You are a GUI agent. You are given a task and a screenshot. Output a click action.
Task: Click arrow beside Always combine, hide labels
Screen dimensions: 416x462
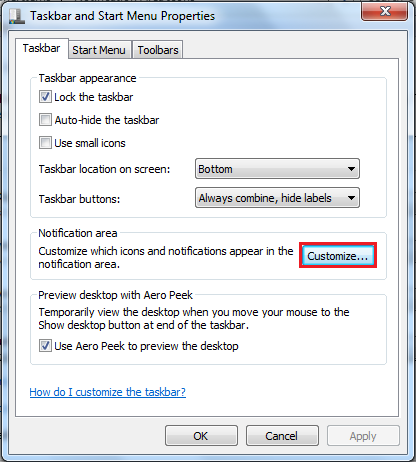pyautogui.click(x=351, y=198)
